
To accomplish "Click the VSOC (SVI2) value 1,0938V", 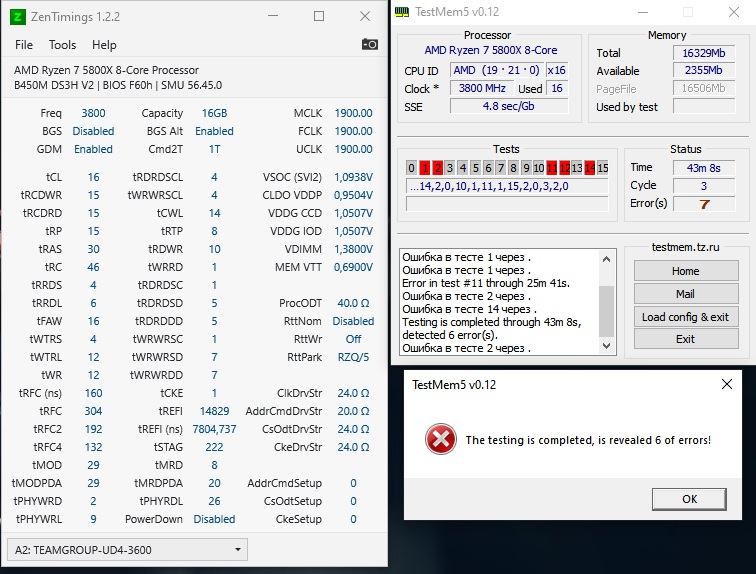I will 353,177.
